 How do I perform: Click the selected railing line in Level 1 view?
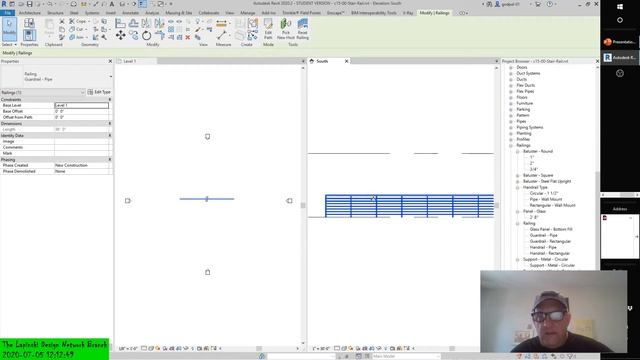click(x=207, y=199)
